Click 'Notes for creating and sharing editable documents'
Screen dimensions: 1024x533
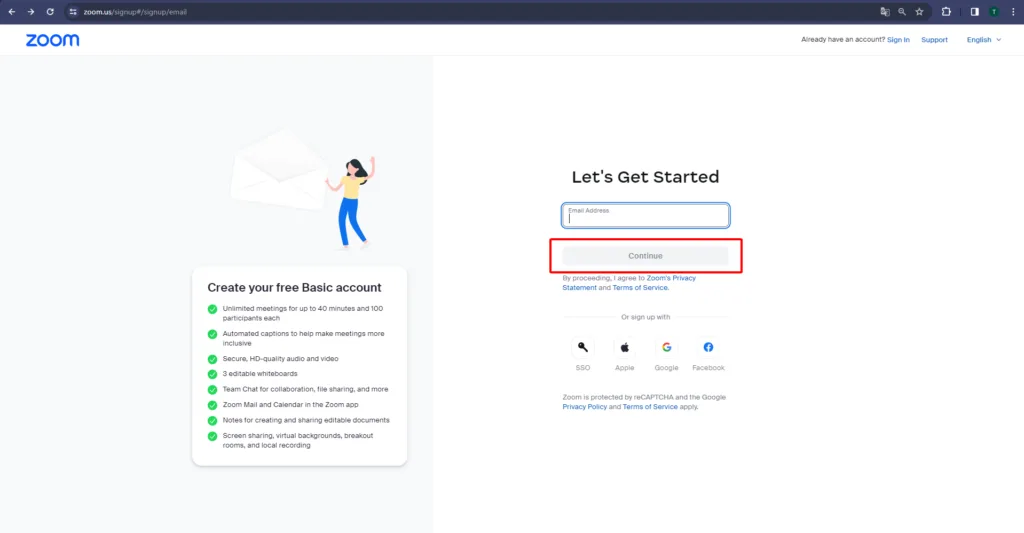(x=306, y=421)
